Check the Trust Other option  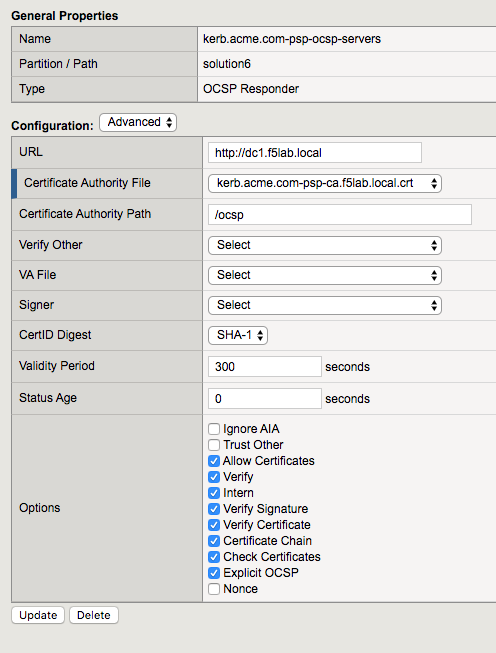click(214, 445)
